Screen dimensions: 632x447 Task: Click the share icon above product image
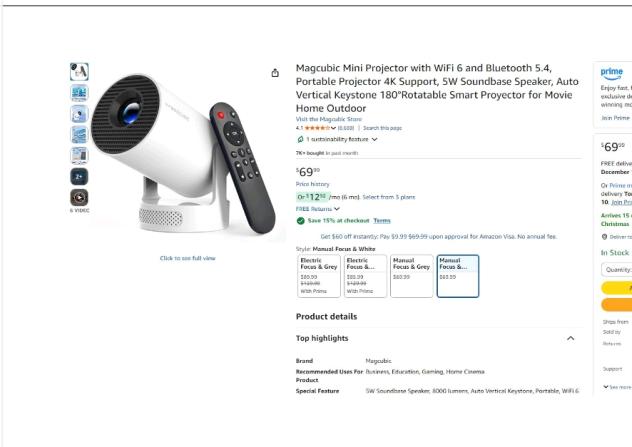275,73
